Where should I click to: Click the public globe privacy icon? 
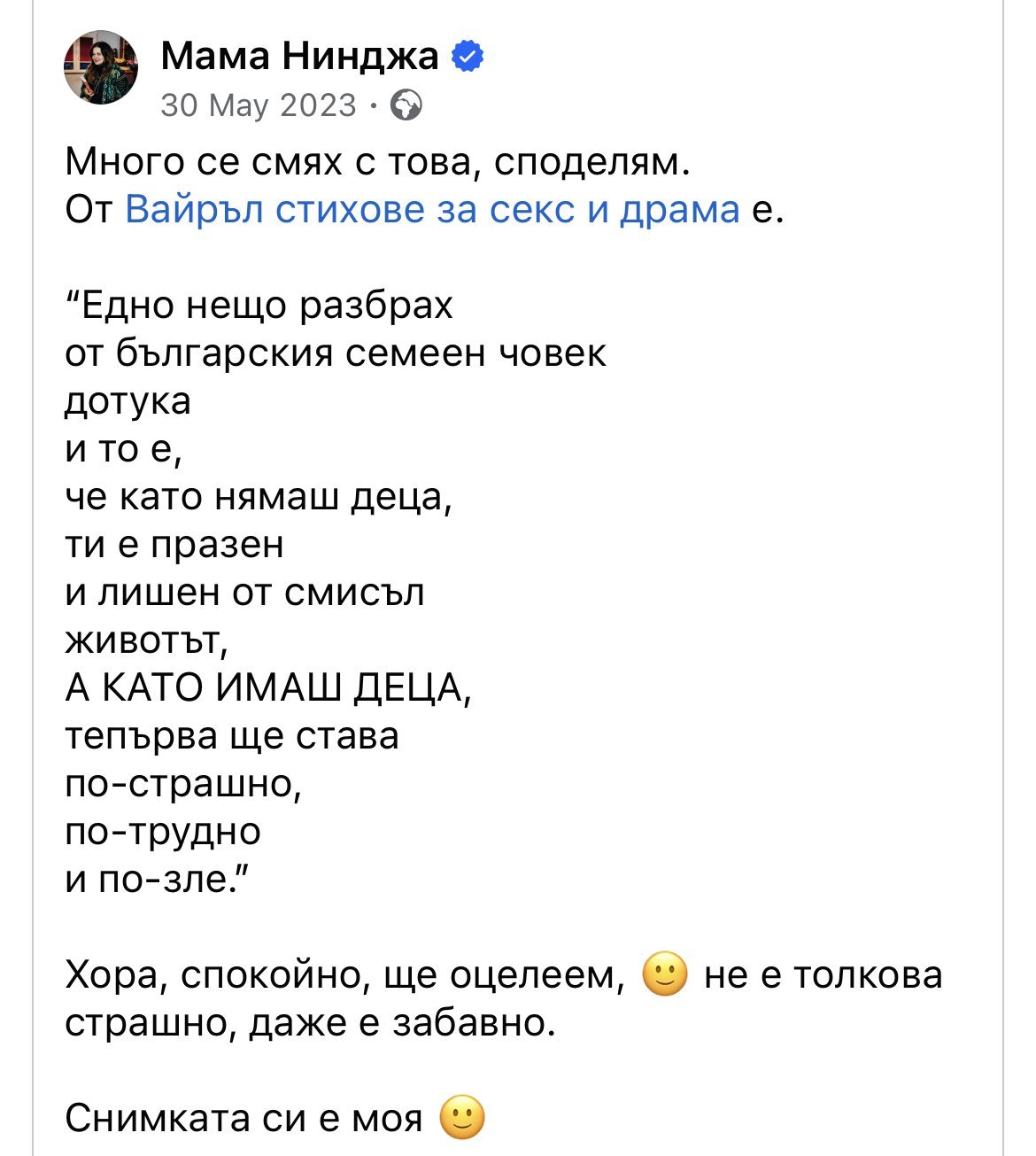[x=406, y=105]
